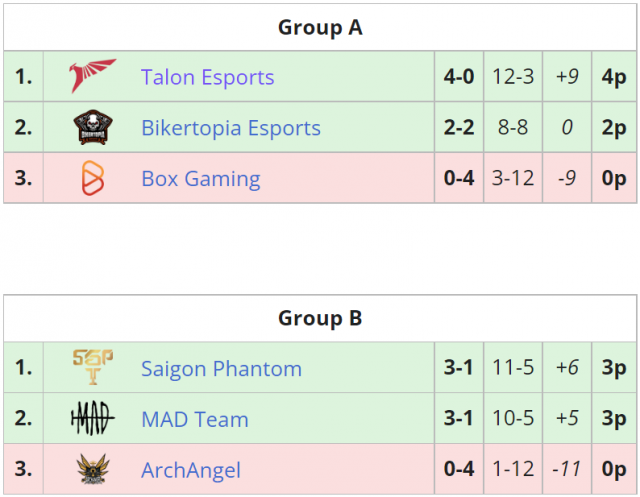Open the Saigon Phantom team link

(x=221, y=368)
